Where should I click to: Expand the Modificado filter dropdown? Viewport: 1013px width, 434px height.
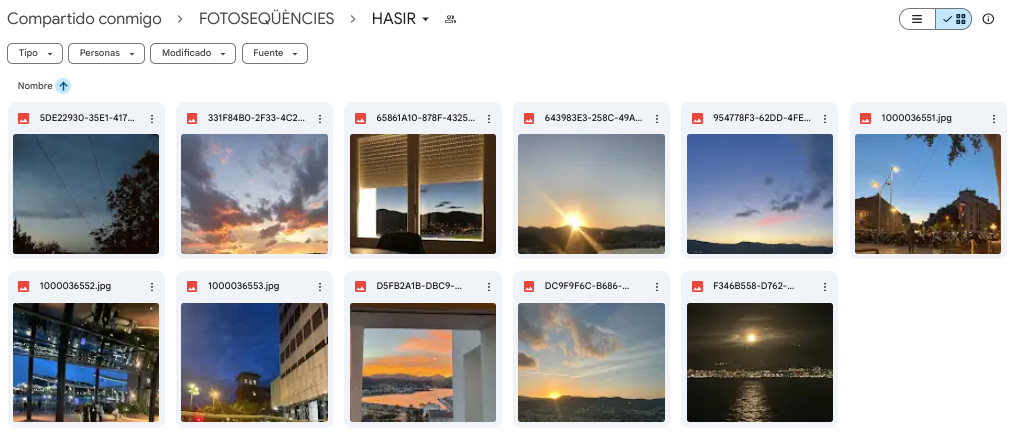pyautogui.click(x=193, y=54)
